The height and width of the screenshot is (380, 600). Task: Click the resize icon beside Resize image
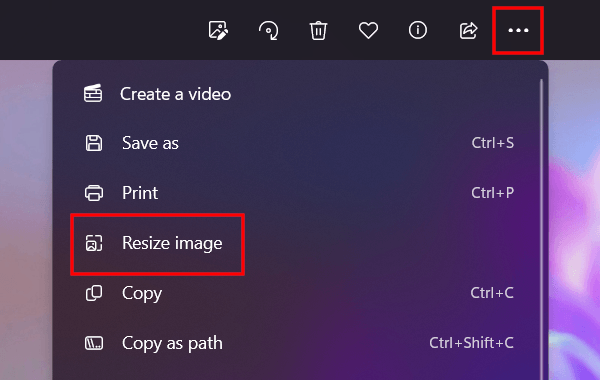coord(94,243)
